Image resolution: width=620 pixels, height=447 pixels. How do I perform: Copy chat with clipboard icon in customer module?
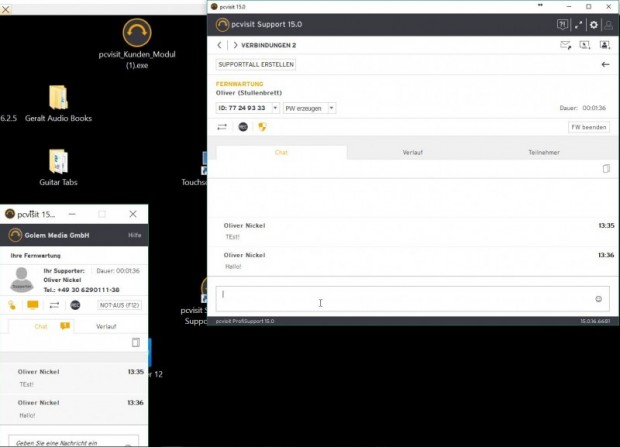[x=136, y=342]
